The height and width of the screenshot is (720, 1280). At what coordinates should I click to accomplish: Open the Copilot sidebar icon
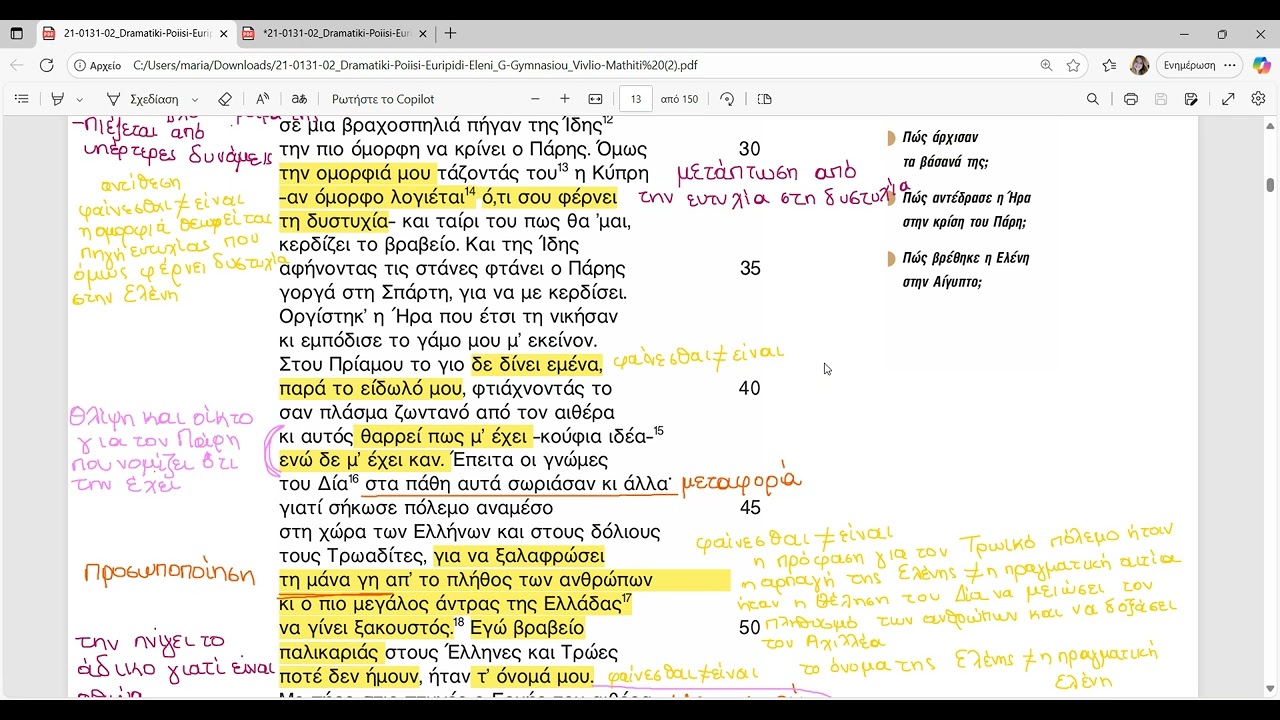1261,65
